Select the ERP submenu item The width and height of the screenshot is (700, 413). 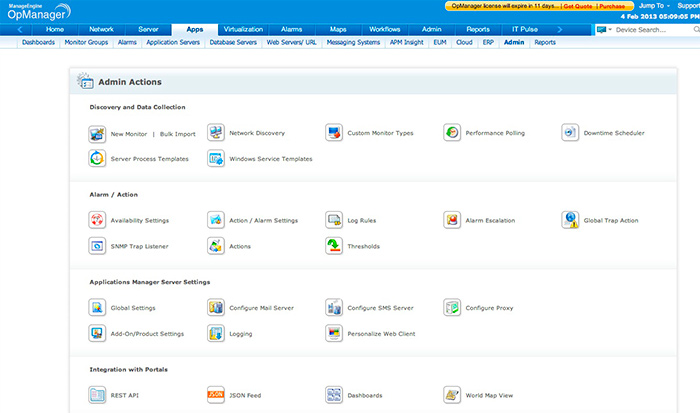click(488, 42)
